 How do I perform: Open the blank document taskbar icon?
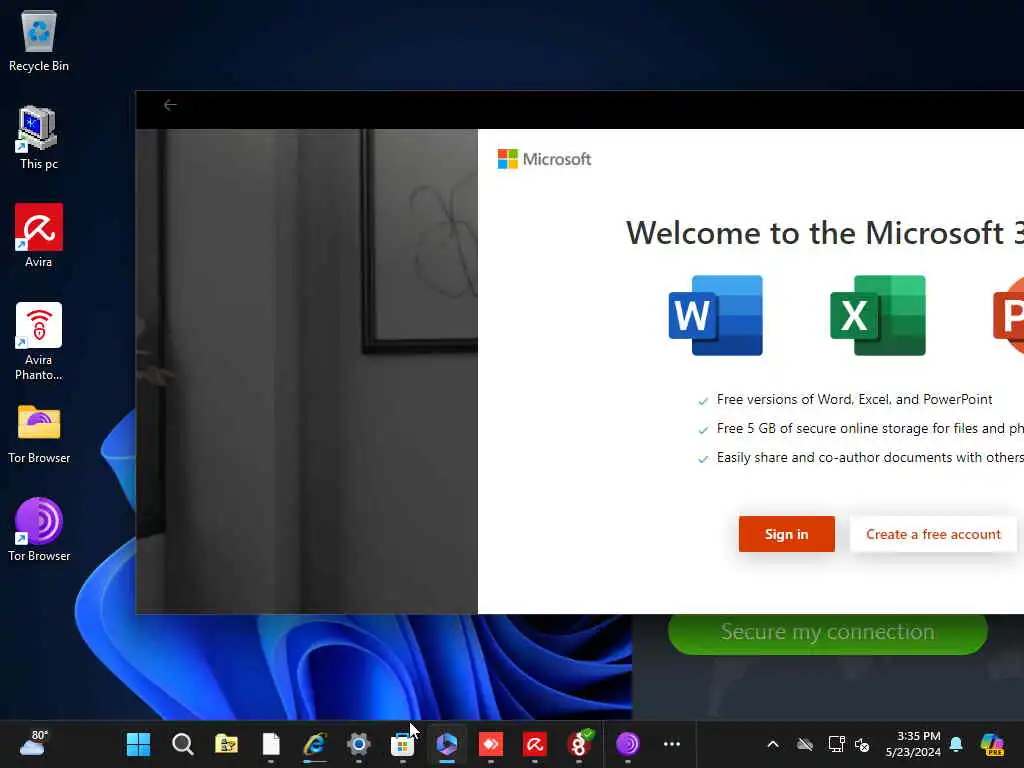click(271, 744)
